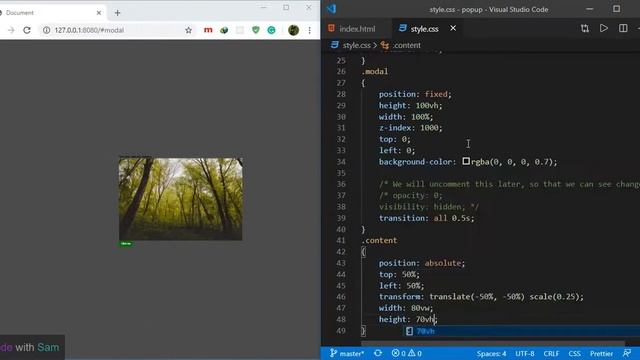Open changes compare icon in VS Code
Image resolution: width=640 pixels, height=360 pixels.
point(585,28)
